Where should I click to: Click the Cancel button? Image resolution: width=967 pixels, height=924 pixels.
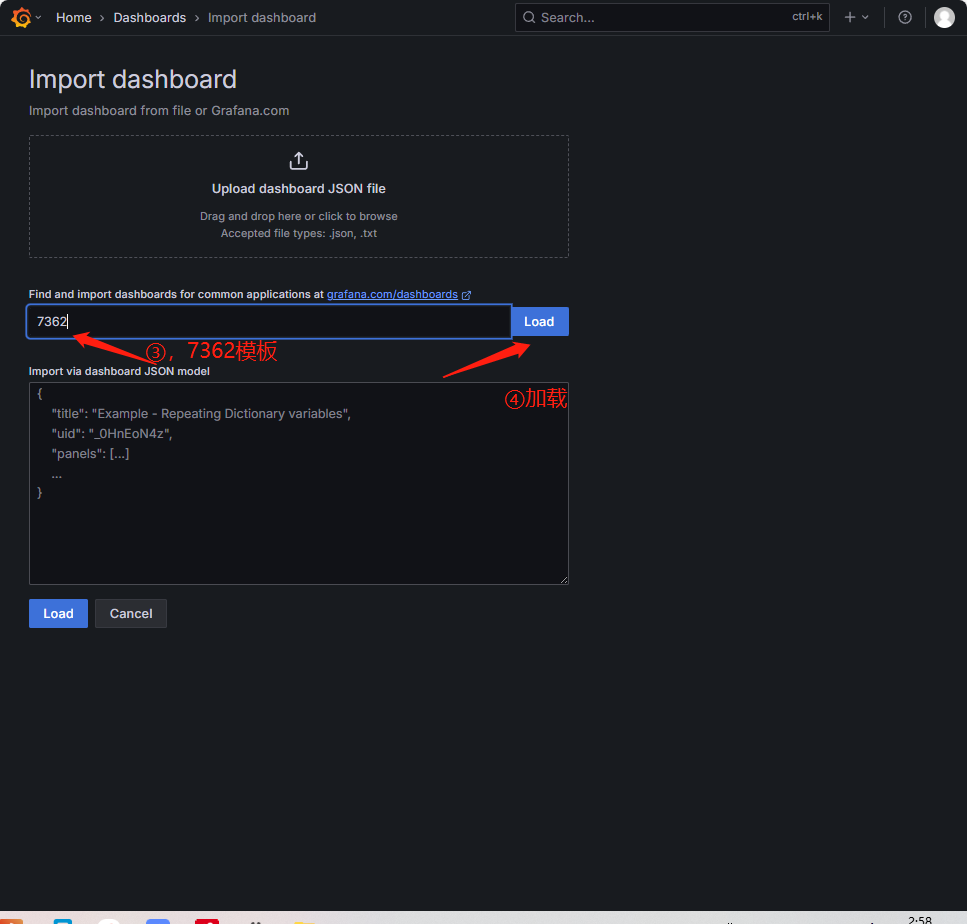click(130, 613)
